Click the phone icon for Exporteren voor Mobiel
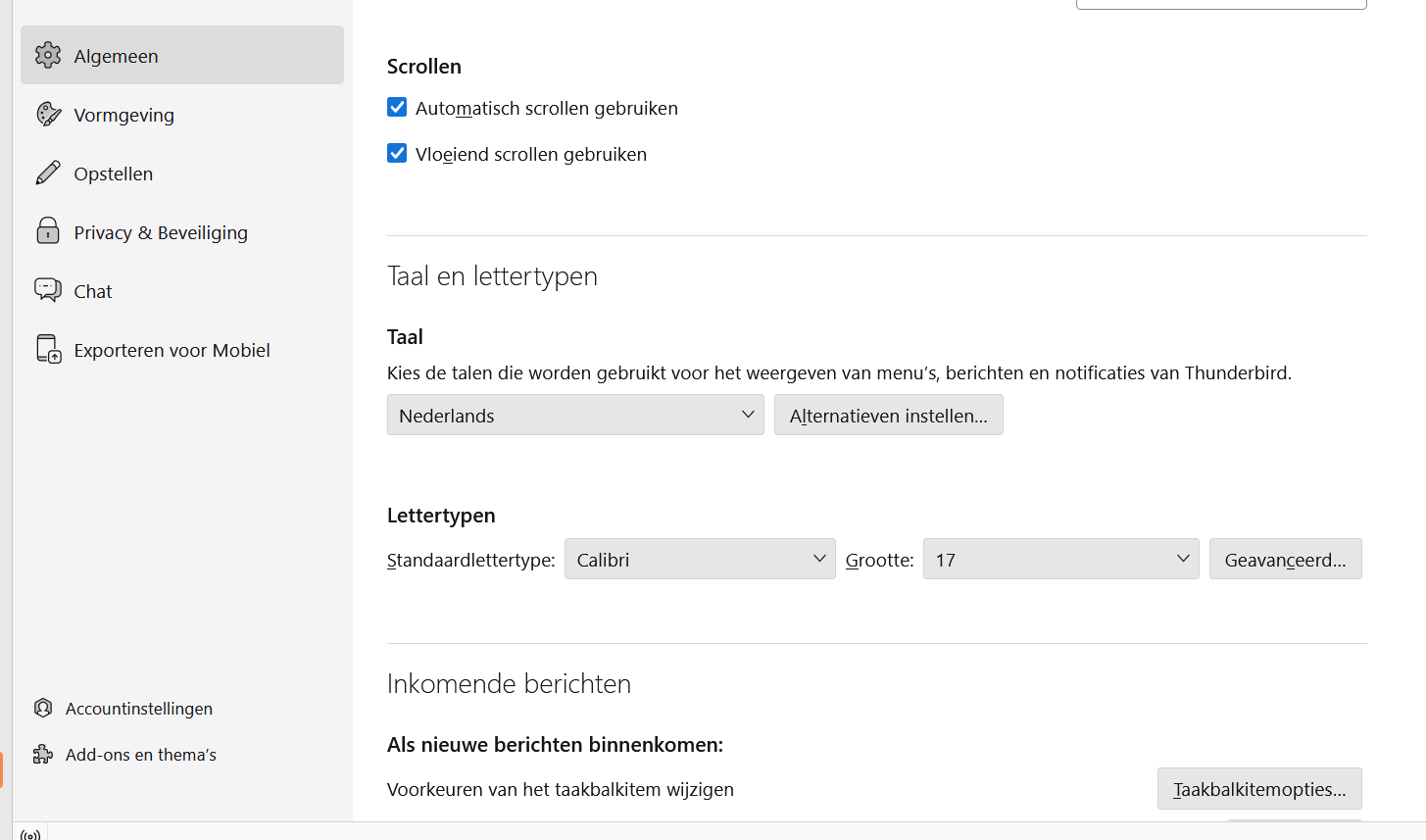This screenshot has height=840, width=1426. tap(46, 349)
